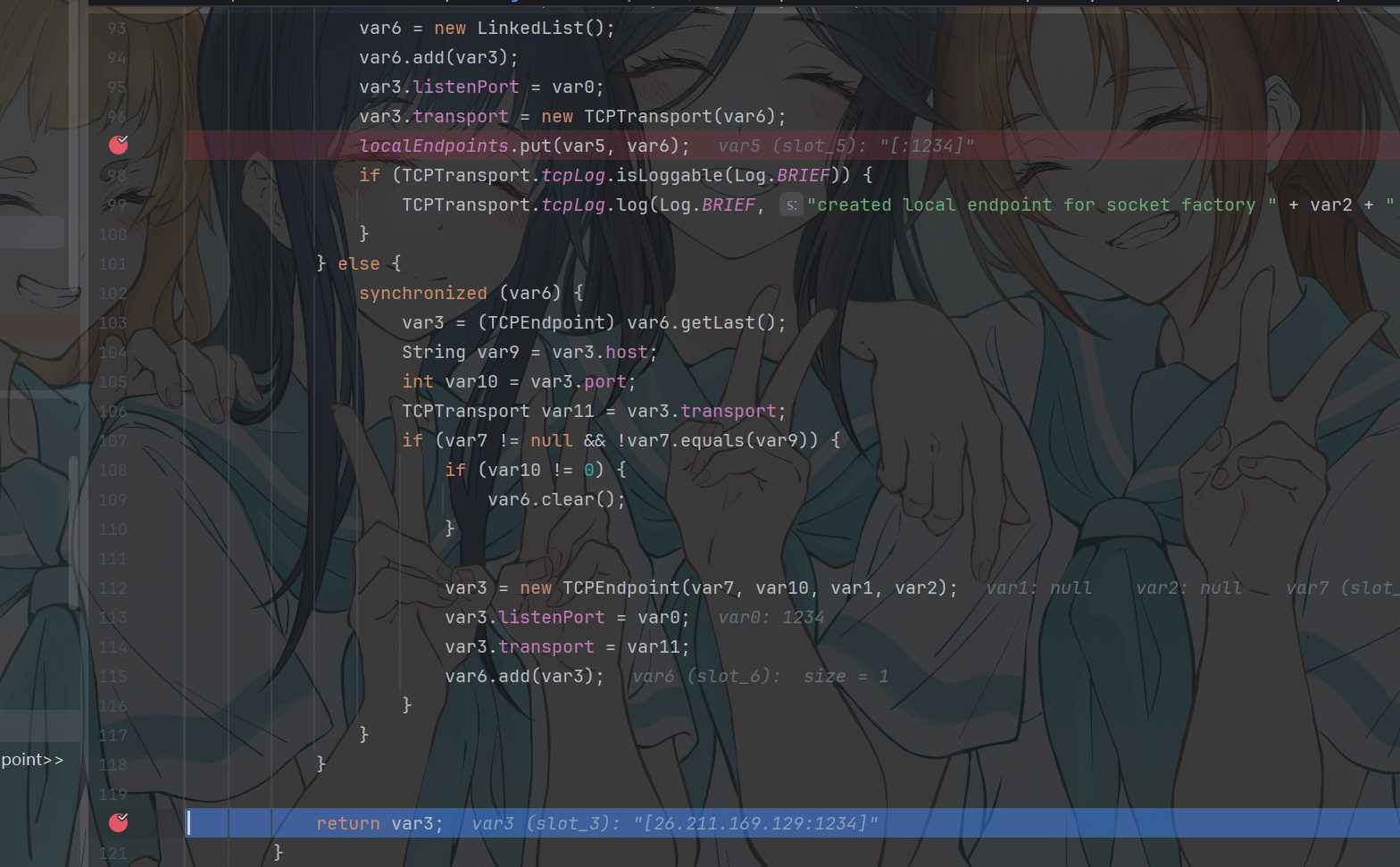Click 'int var10' declaration
The width and height of the screenshot is (1400, 867).
point(449,382)
